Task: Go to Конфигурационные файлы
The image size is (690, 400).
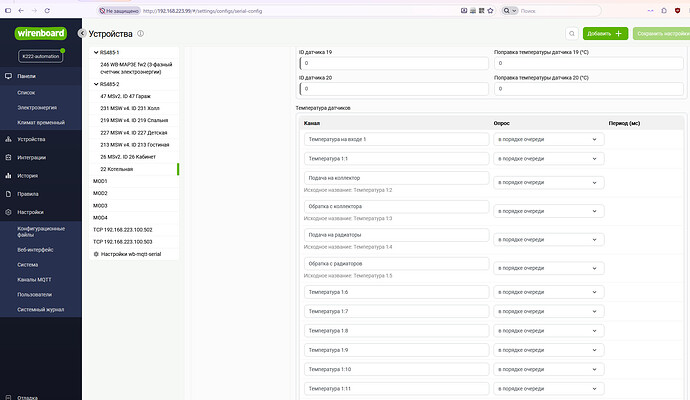Action: (40, 231)
